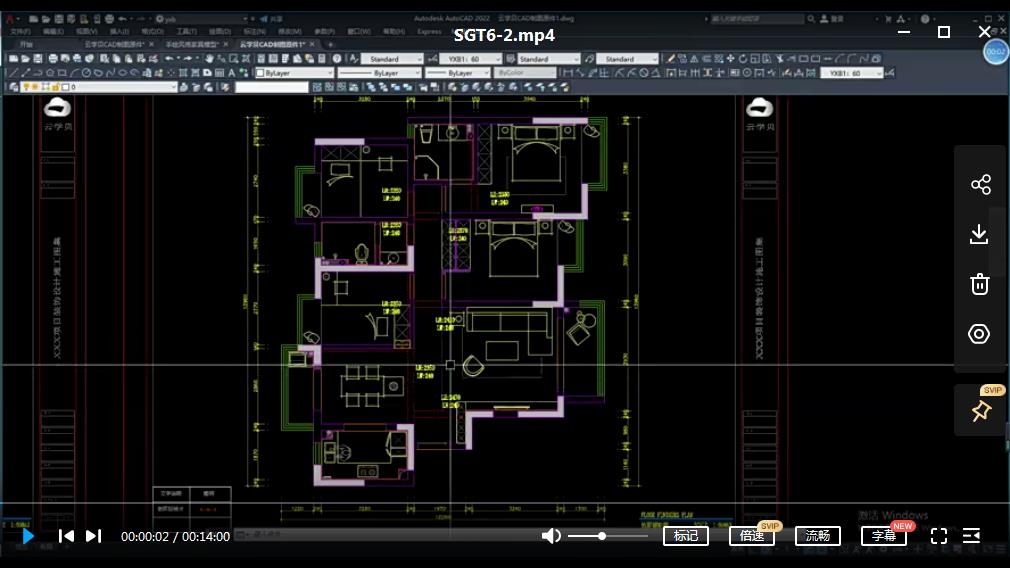Viewport: 1010px width, 568px height.
Task: Click the Plot printer icon
Action: pyautogui.click(x=53, y=59)
